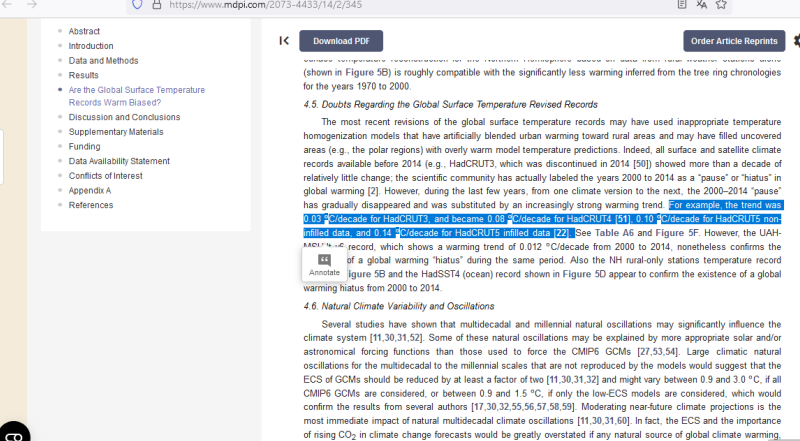Click the browser forward arrow
The width and height of the screenshot is (800, 441).
pos(32,4)
